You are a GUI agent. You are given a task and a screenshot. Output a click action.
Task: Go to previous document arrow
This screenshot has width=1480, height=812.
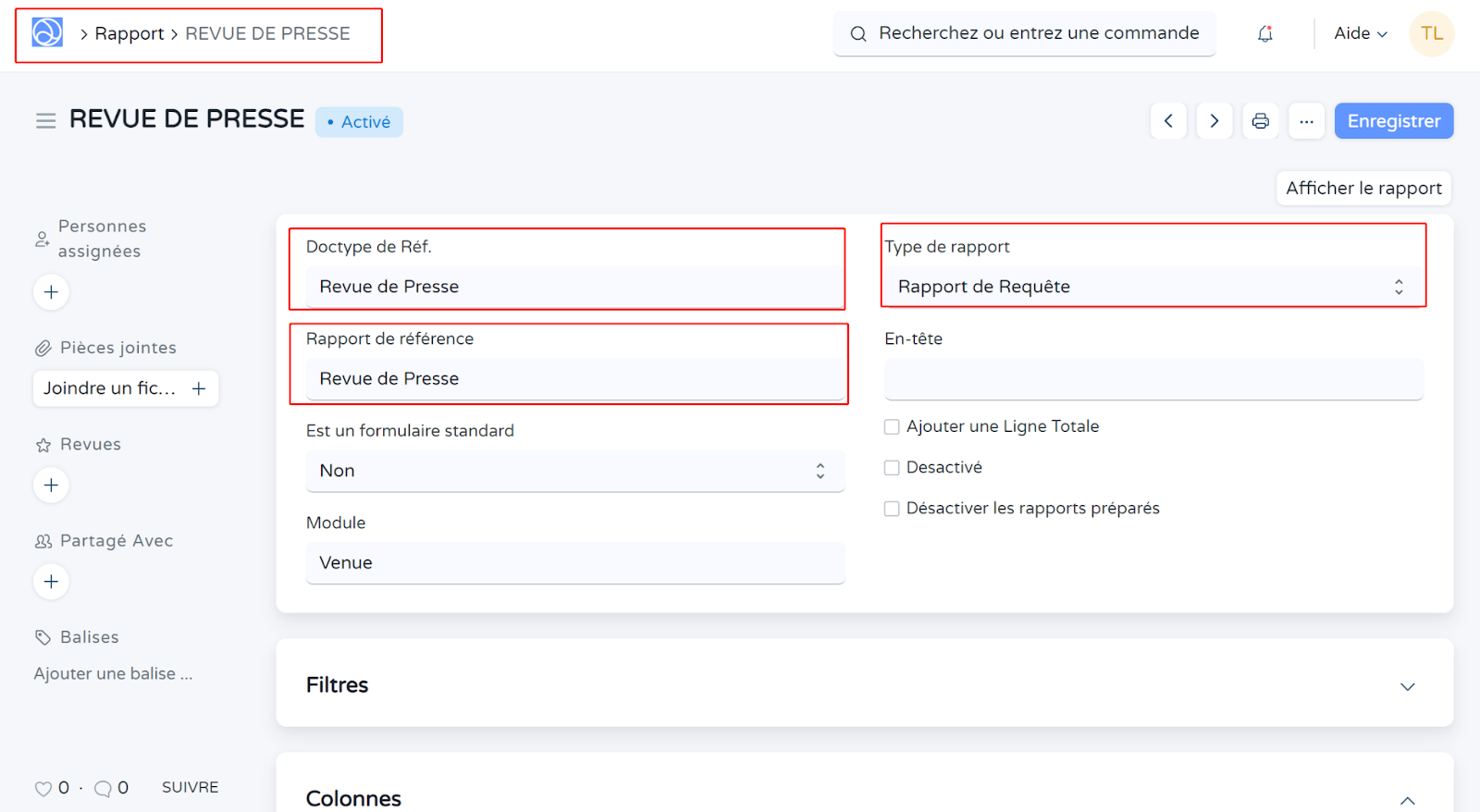tap(1168, 121)
